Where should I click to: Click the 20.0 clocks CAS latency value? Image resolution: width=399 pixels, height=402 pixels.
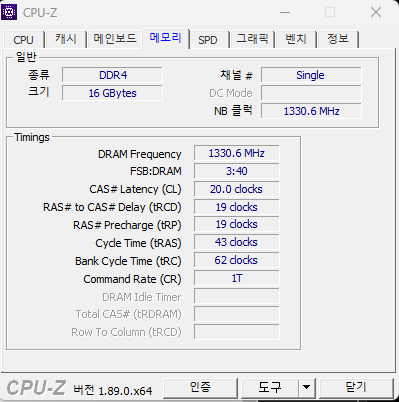click(x=237, y=189)
